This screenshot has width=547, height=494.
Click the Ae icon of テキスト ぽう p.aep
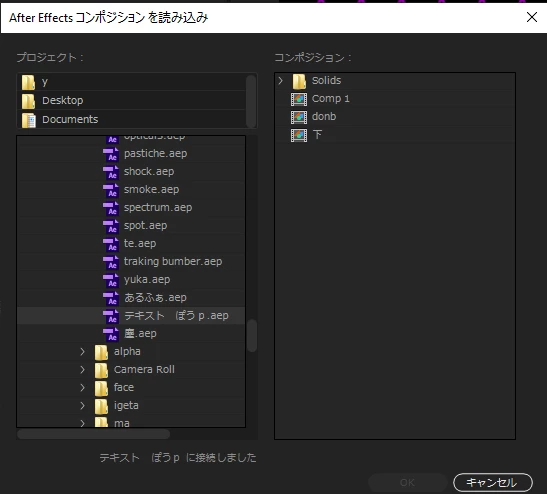[x=111, y=316]
